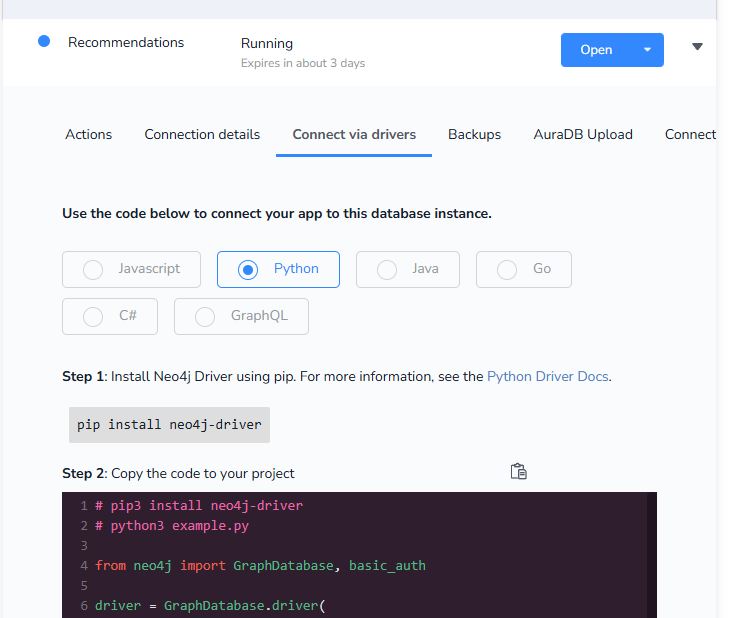The width and height of the screenshot is (738, 618).
Task: Open the AuraDB Upload tab
Action: point(583,135)
